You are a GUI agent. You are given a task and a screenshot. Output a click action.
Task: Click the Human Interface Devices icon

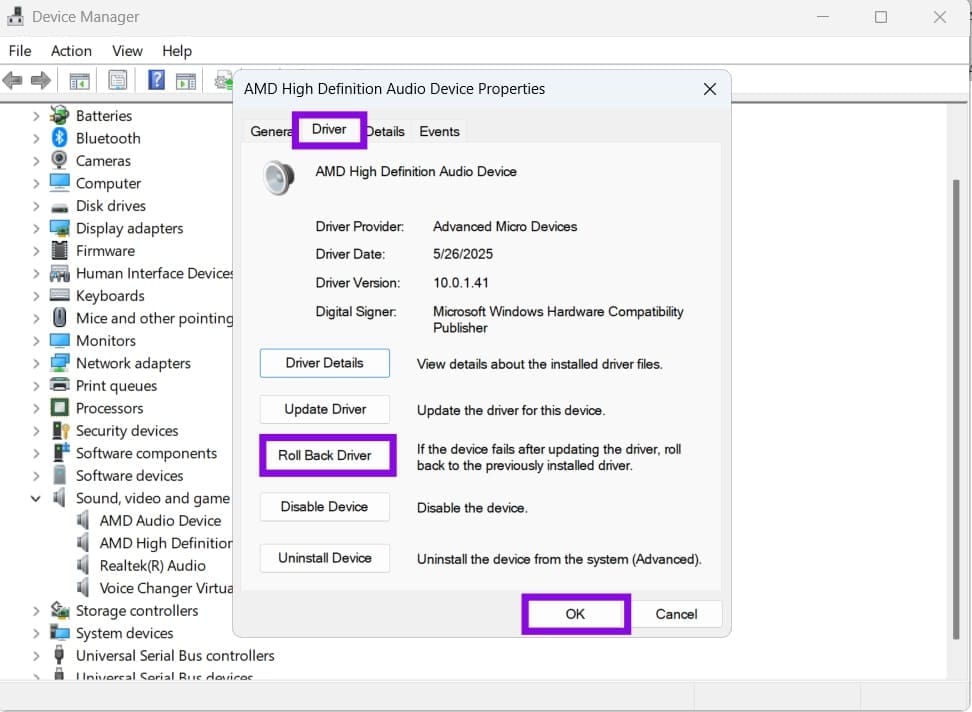[60, 273]
